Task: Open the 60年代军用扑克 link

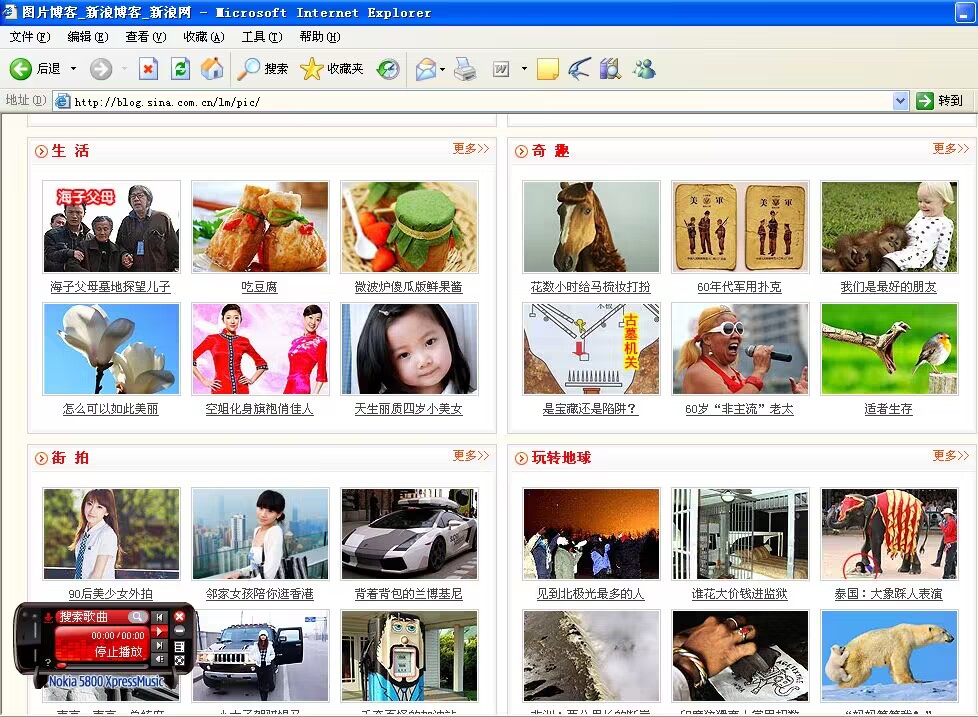Action: point(739,287)
